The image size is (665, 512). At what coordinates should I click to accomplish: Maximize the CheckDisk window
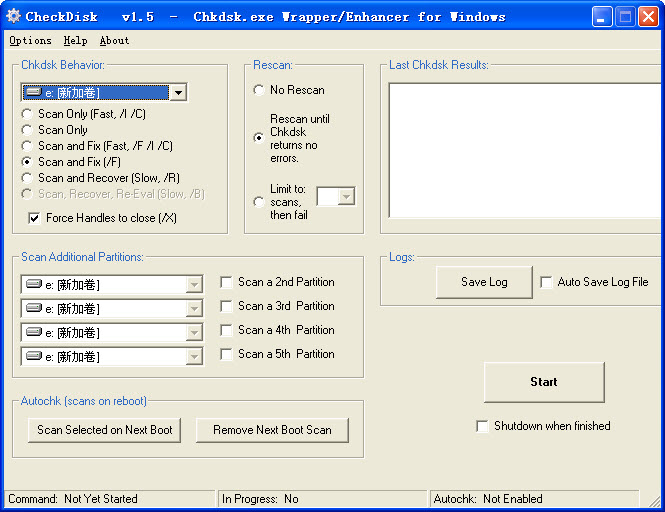pos(625,16)
